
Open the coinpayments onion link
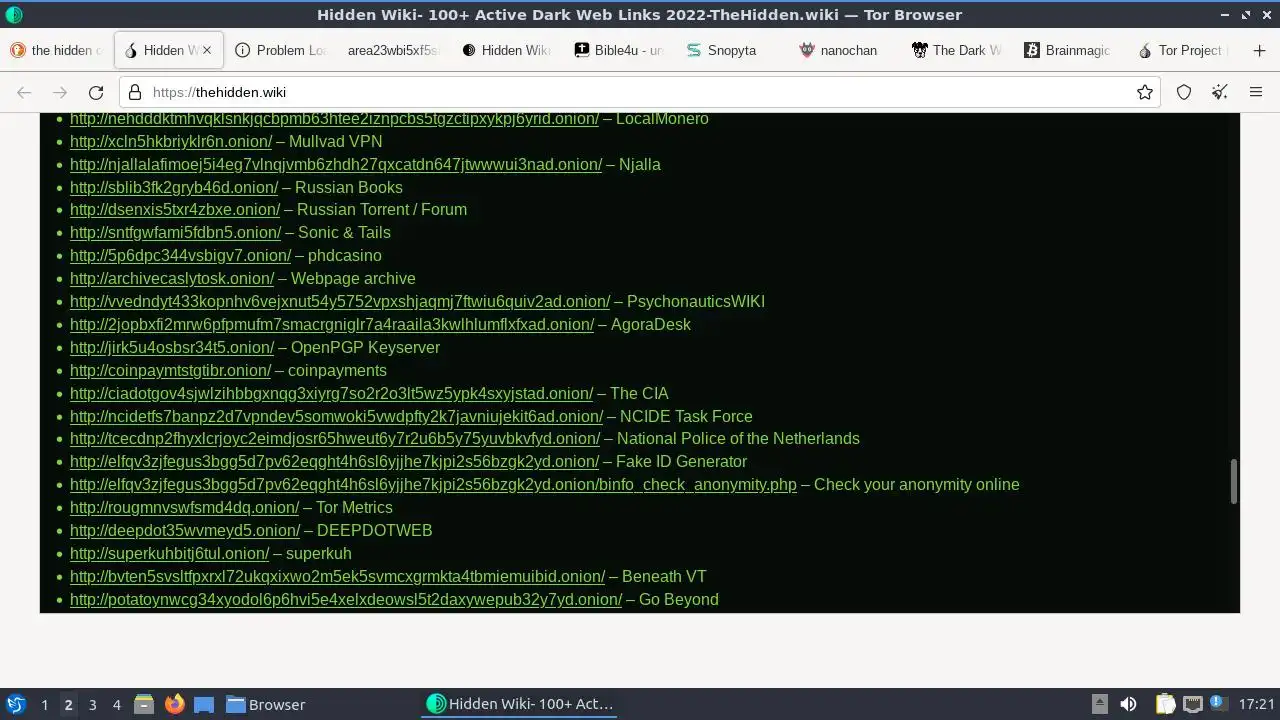pyautogui.click(x=170, y=371)
